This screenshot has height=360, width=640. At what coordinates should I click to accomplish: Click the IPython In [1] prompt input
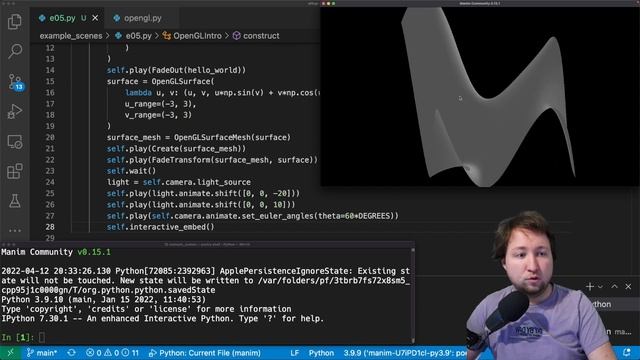[x=42, y=337]
